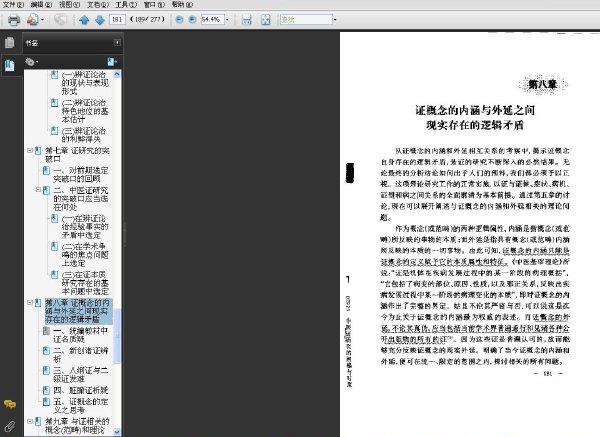The width and height of the screenshot is (600, 437).
Task: Click chapter title 证概念的内涵与外延之间 in document
Action: (x=475, y=111)
